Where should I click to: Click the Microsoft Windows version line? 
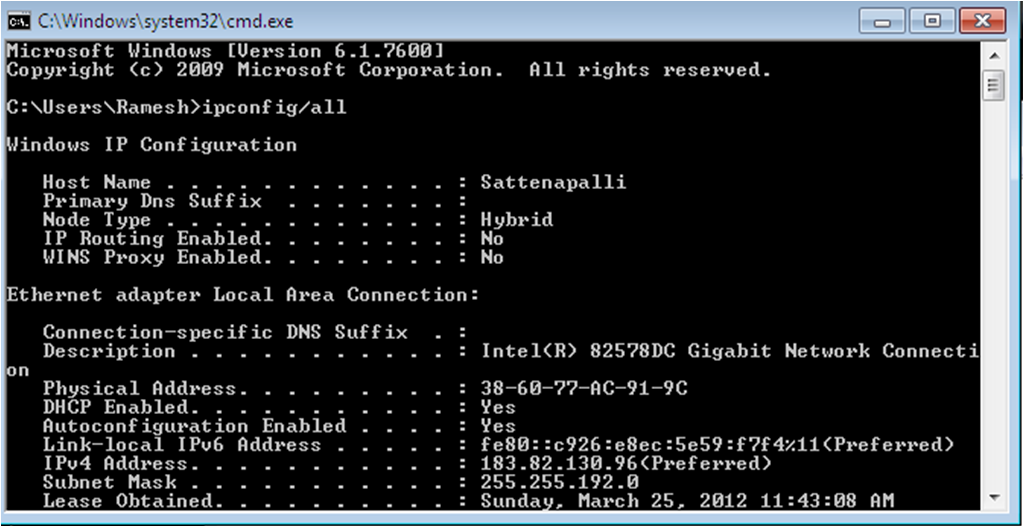tap(225, 51)
